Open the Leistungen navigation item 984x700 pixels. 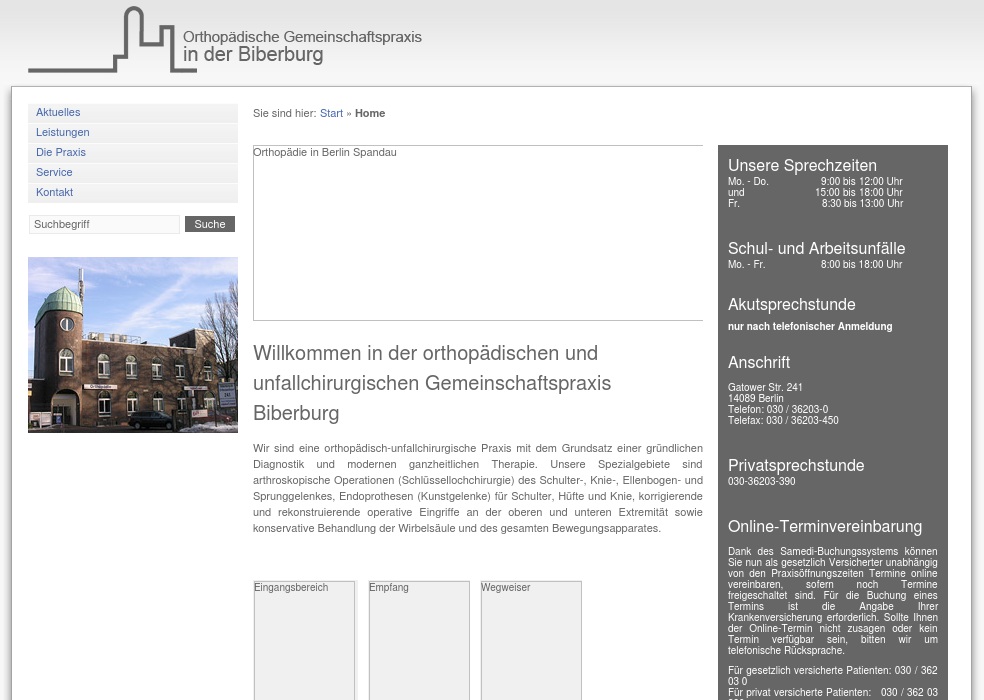62,132
